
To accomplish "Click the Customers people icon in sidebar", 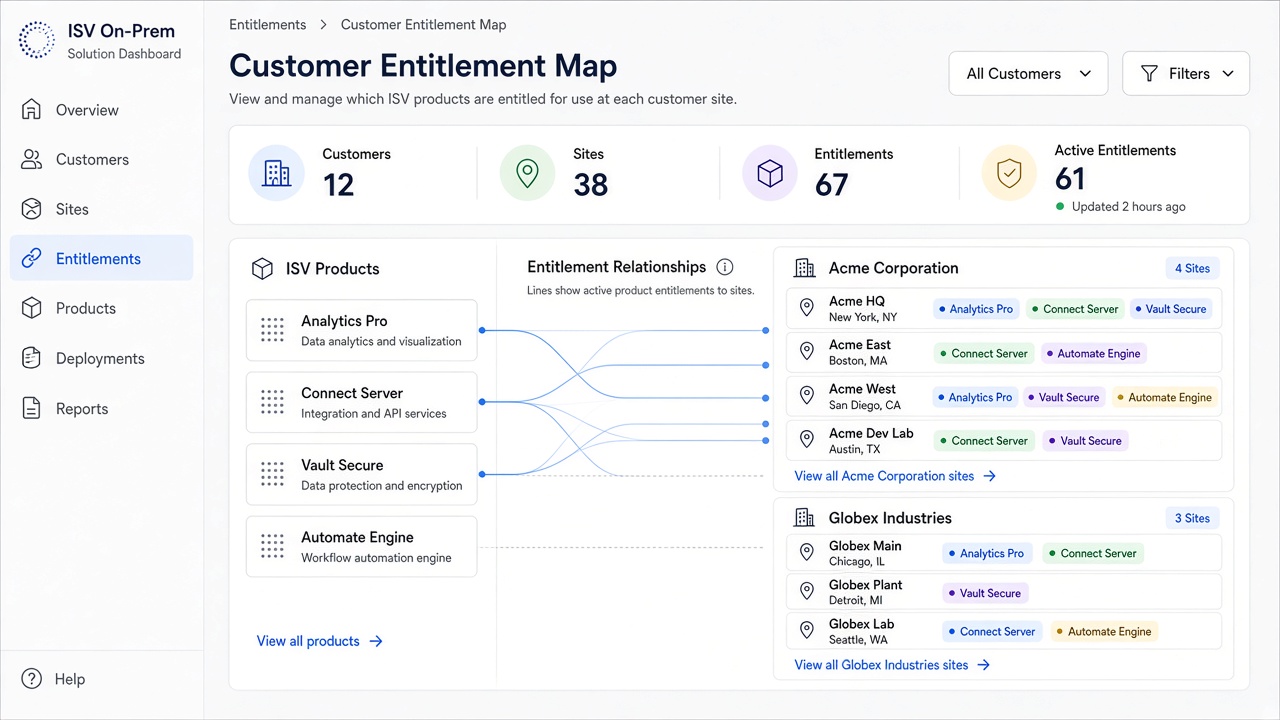I will pos(32,159).
